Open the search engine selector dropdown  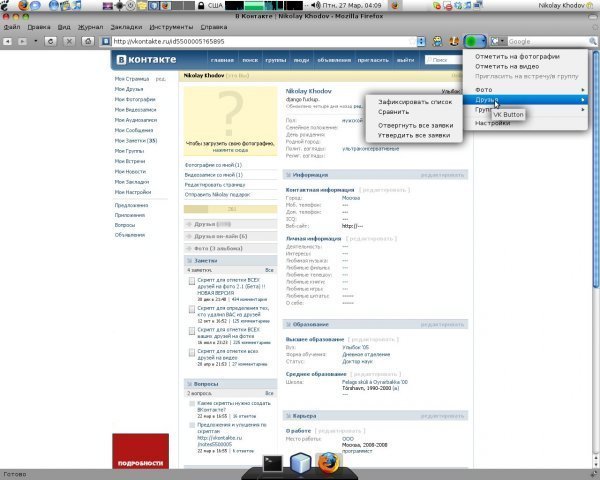498,41
